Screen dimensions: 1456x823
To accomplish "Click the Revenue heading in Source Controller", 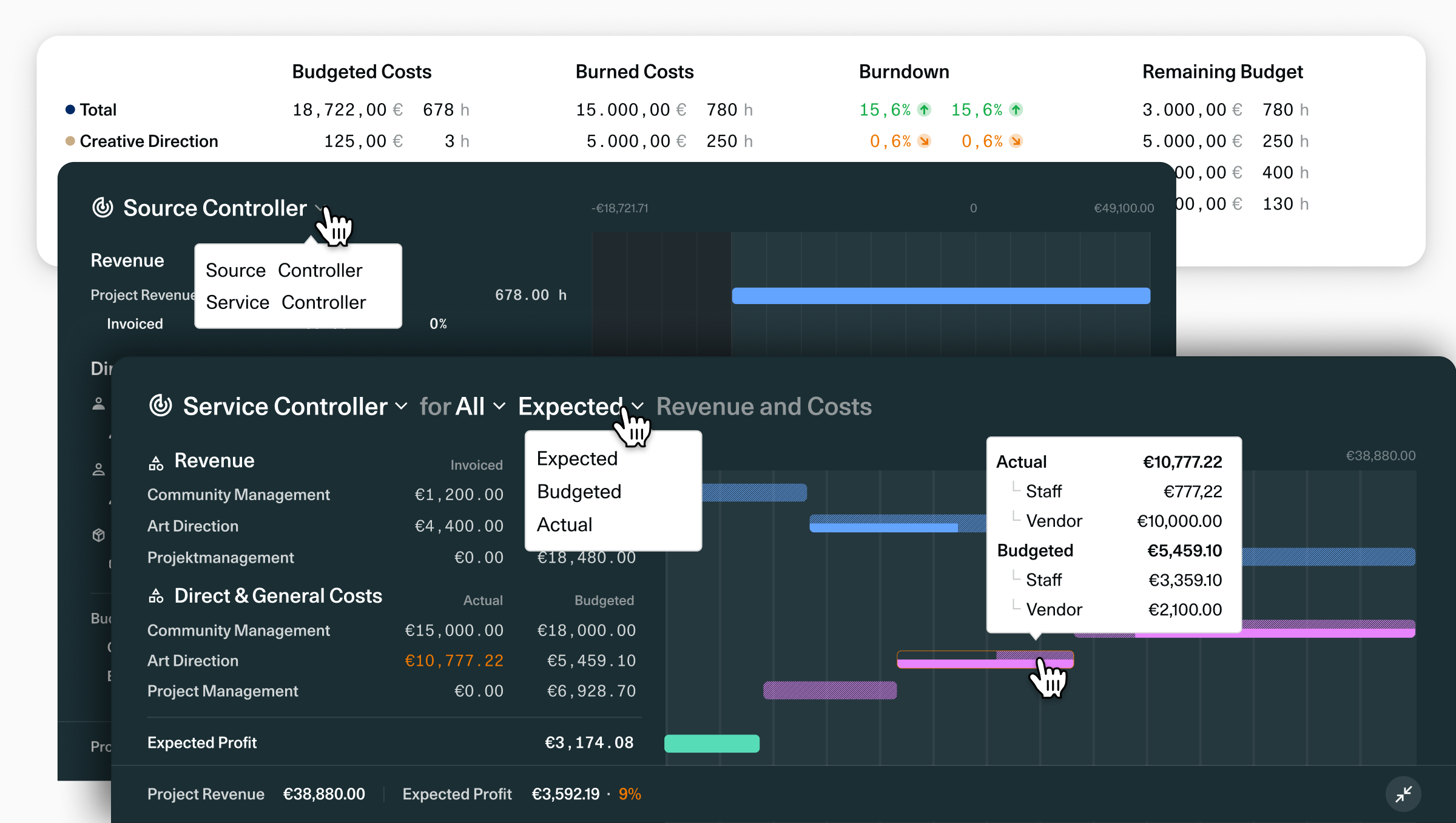I will (127, 260).
